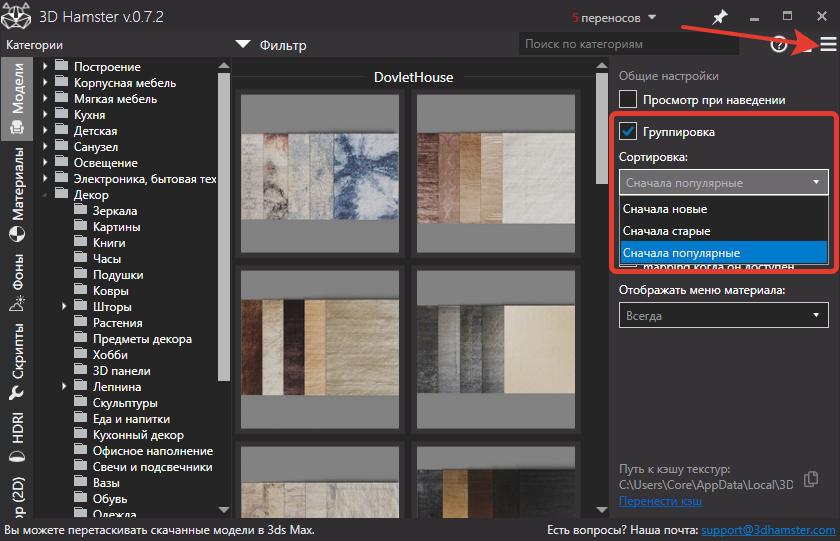
Task: Select the Еда и напитки subcategory
Action: point(131,419)
